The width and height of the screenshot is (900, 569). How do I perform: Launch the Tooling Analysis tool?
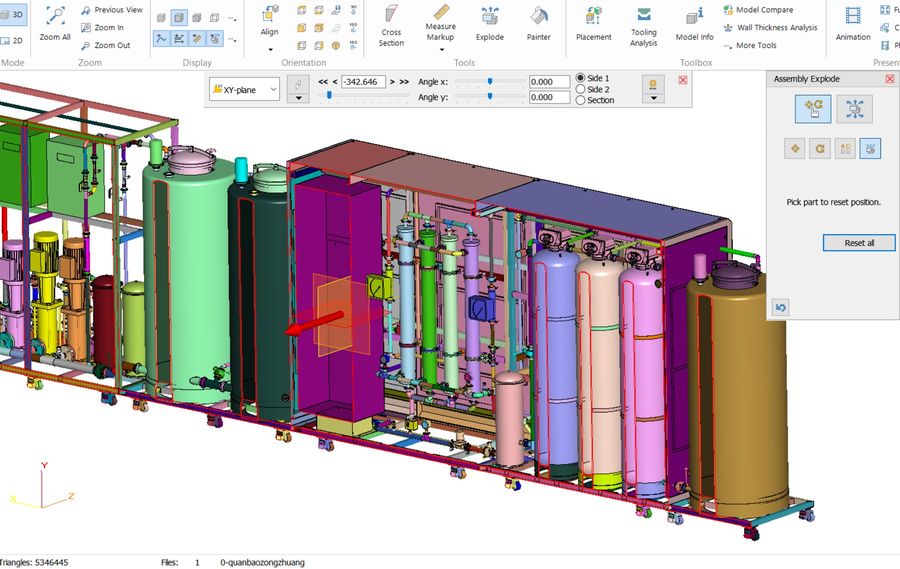point(643,26)
